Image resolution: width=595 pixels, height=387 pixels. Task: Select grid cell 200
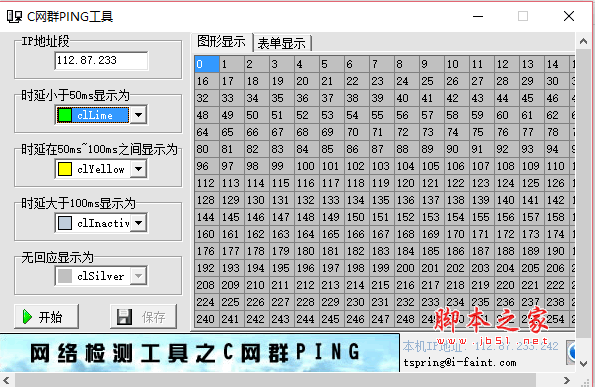coord(407,268)
